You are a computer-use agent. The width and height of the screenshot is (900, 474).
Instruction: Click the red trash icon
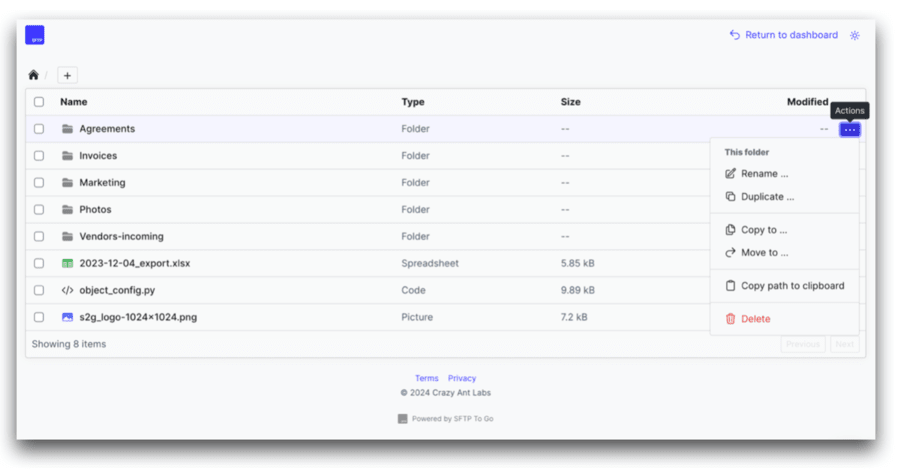pos(730,319)
